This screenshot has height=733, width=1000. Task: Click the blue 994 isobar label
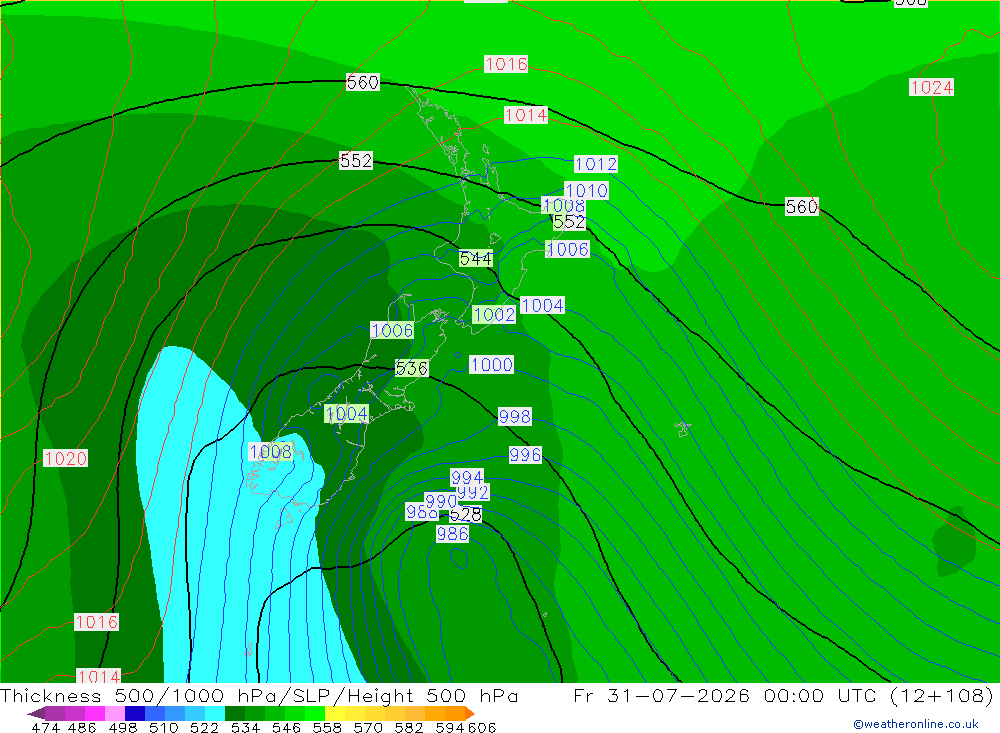coord(467,477)
